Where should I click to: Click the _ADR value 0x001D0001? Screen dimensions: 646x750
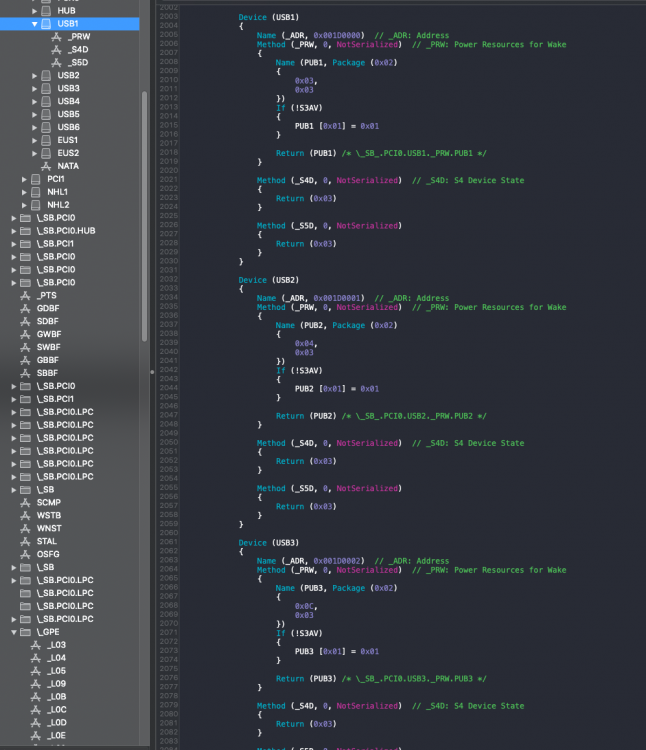tap(337, 298)
